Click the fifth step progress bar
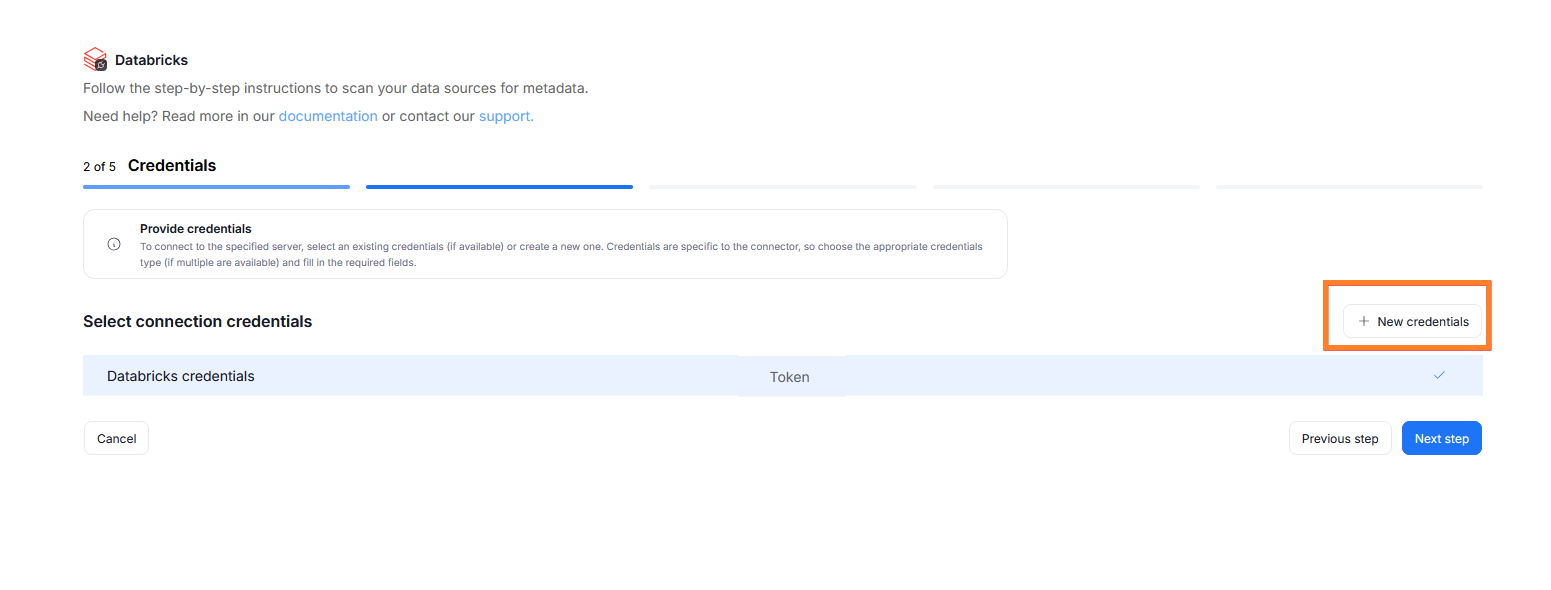 1349,186
